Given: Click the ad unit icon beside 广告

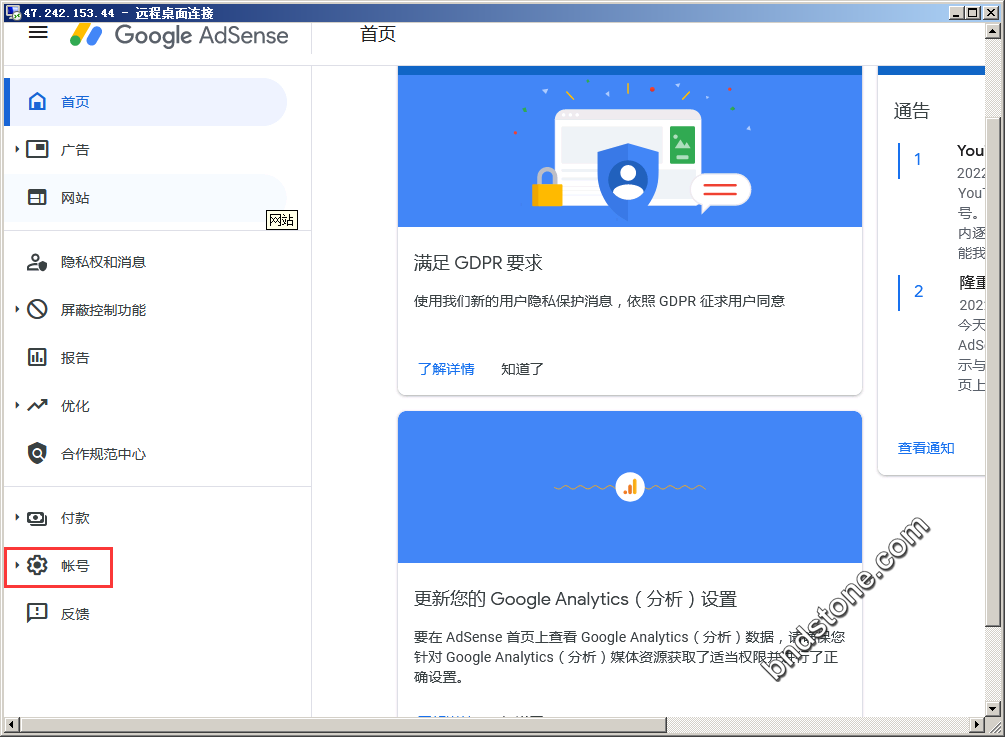Looking at the screenshot, I should pyautogui.click(x=37, y=149).
